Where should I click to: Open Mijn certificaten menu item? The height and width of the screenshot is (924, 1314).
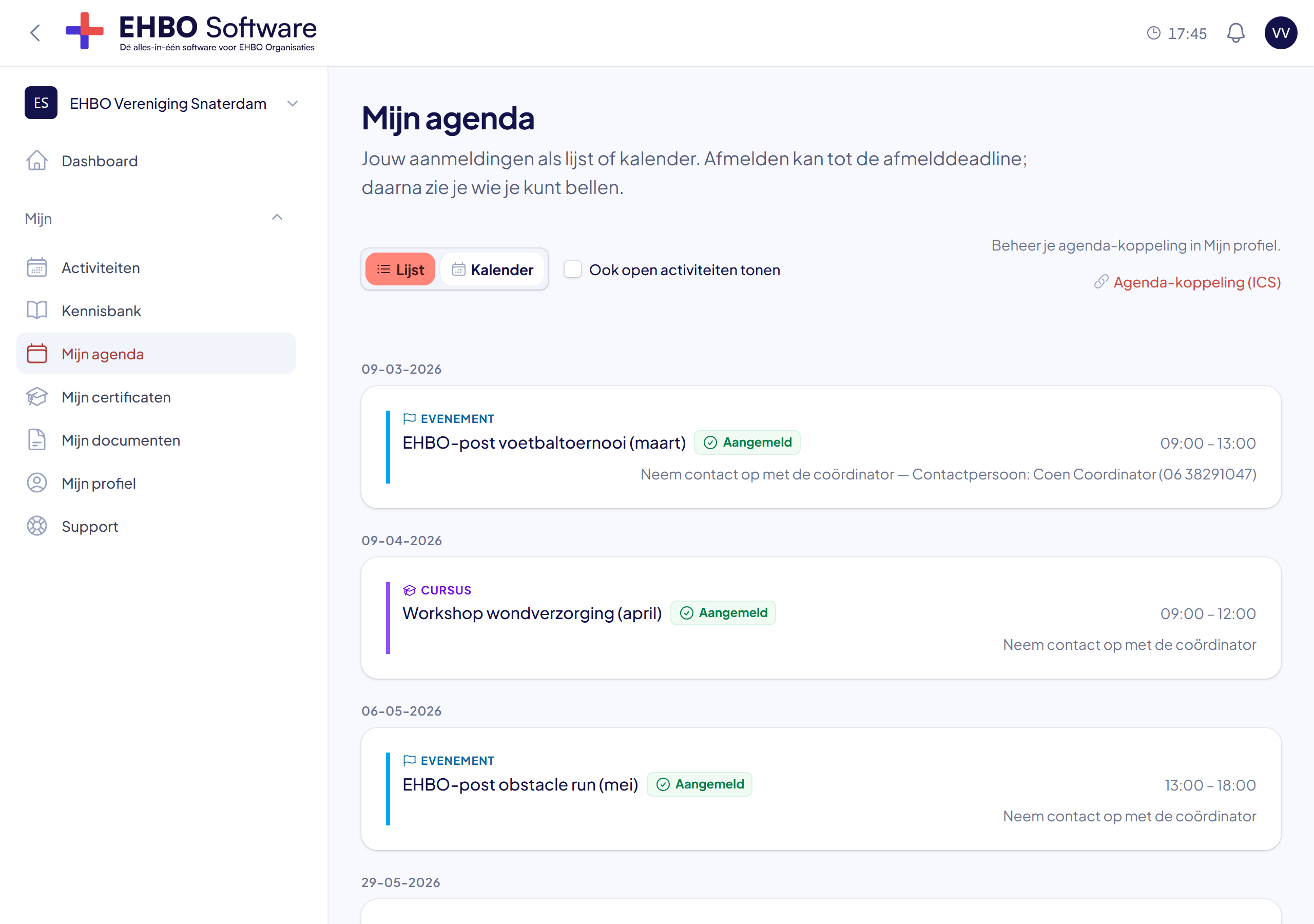(156, 397)
